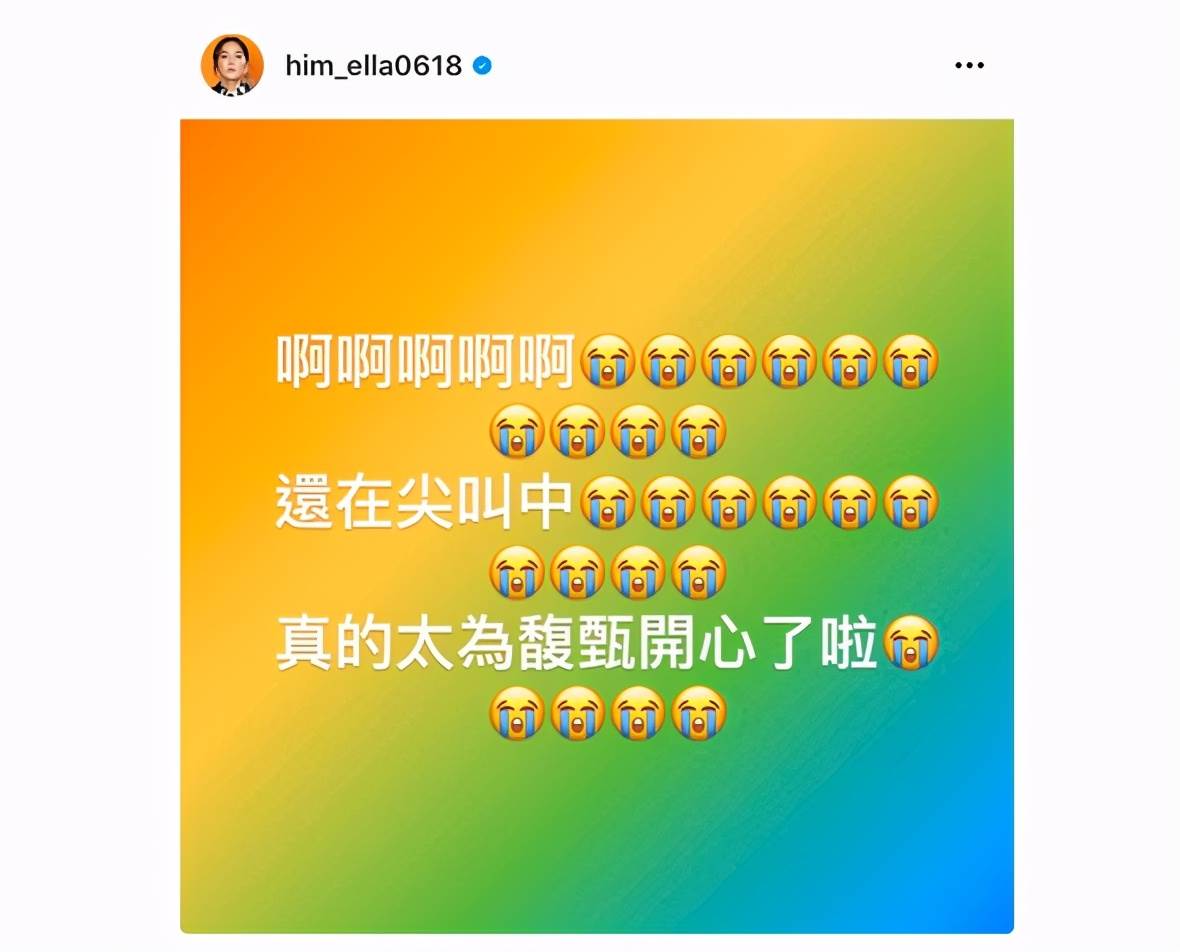Open the him_ella0618 username link
Image resolution: width=1180 pixels, height=952 pixels.
click(373, 65)
